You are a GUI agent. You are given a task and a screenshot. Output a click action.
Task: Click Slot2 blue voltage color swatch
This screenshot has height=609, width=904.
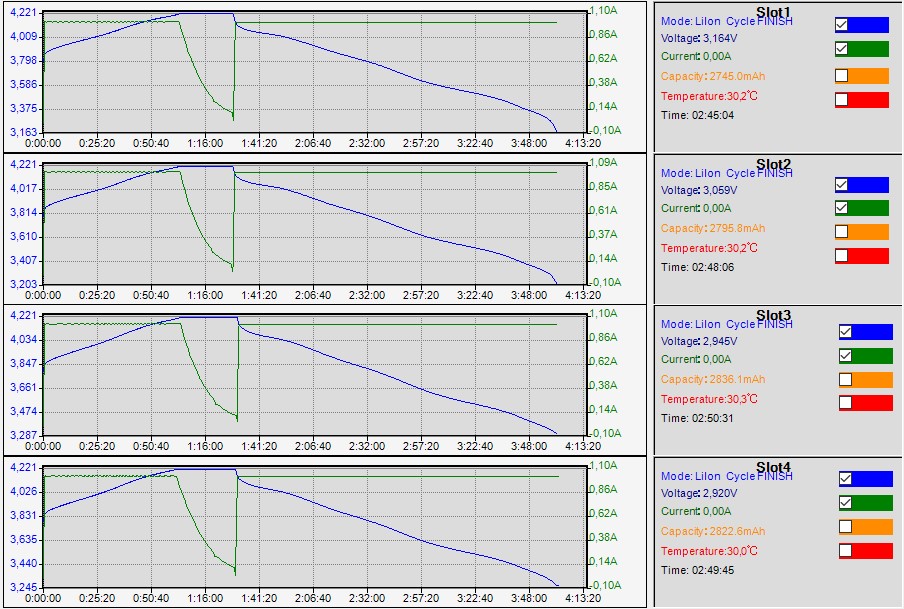[x=868, y=185]
